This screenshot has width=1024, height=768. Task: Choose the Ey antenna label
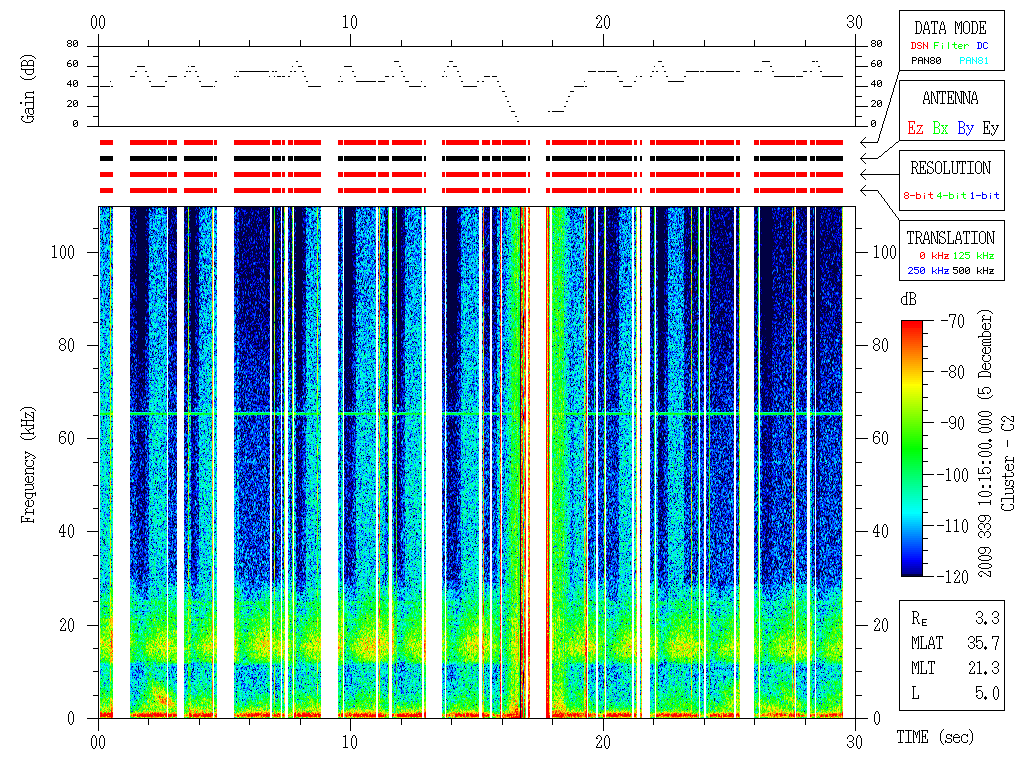click(x=989, y=128)
